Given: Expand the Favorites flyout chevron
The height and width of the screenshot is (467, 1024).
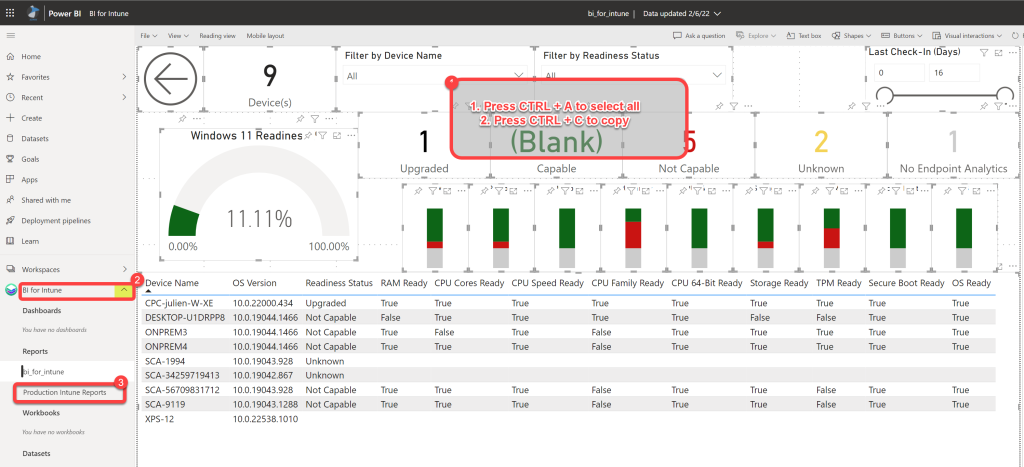Looking at the screenshot, I should pyautogui.click(x=123, y=77).
